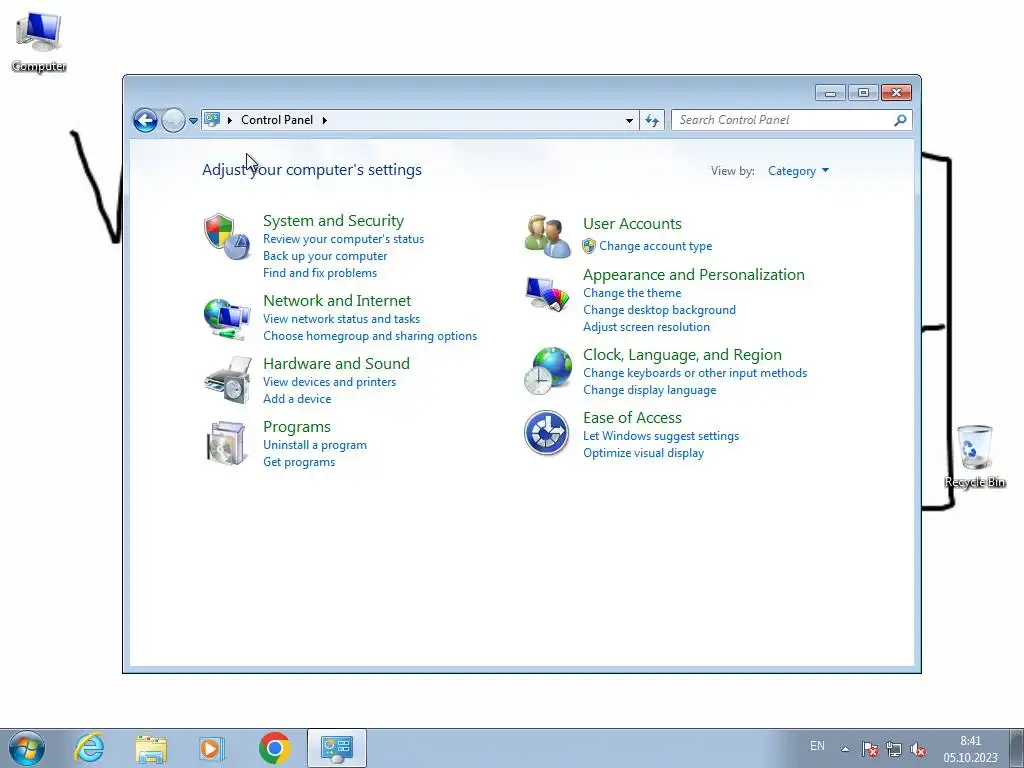Click Change display language link

pyautogui.click(x=649, y=390)
